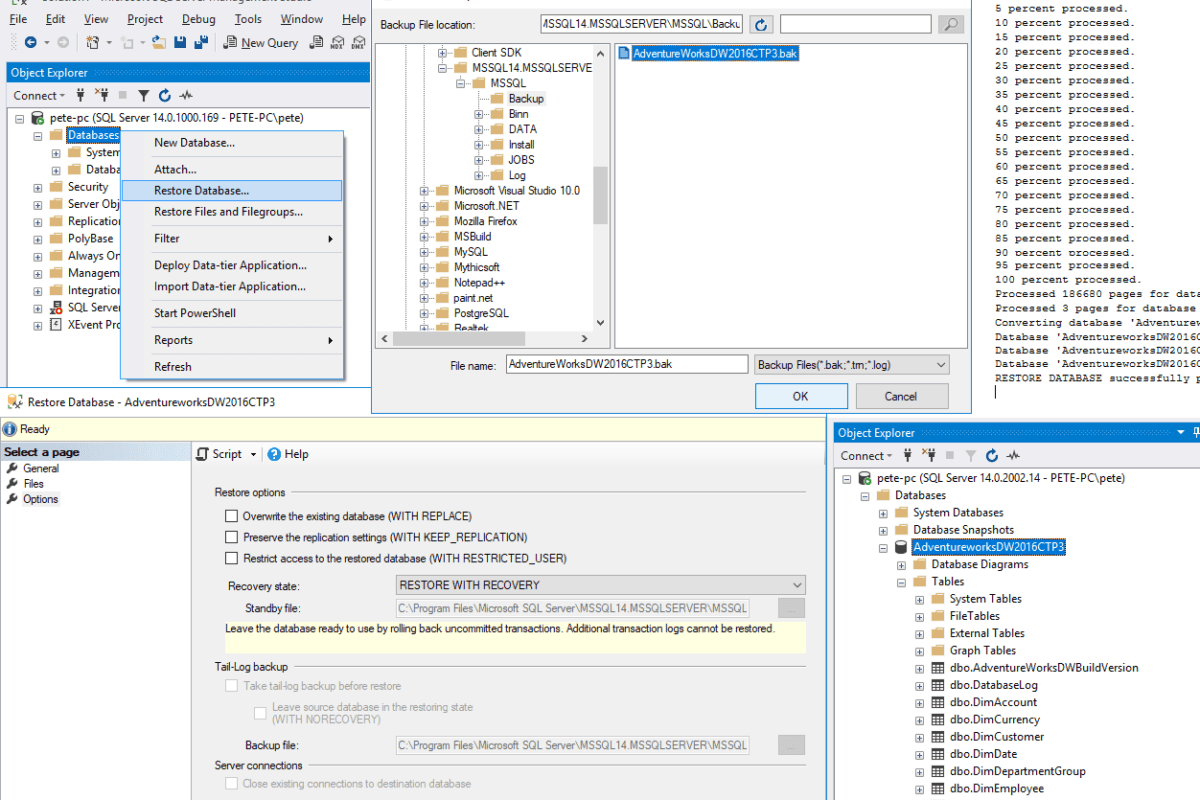Expand the dbo.DimCustomer table node
This screenshot has width=1200, height=800.
[920, 737]
